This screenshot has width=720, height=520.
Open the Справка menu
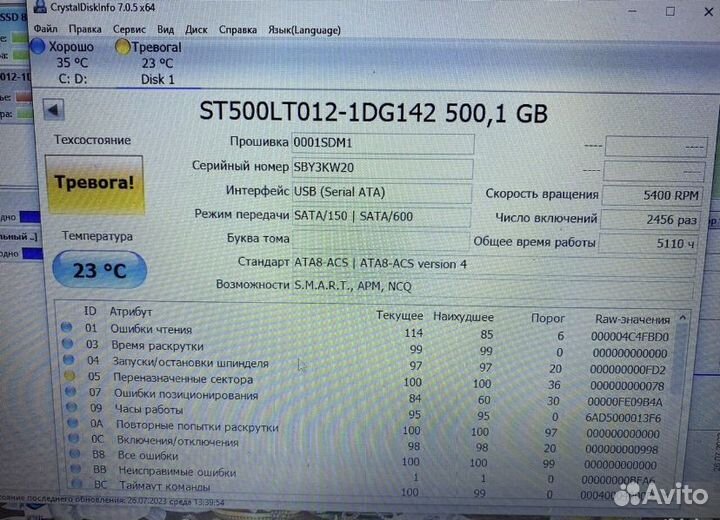pos(238,30)
